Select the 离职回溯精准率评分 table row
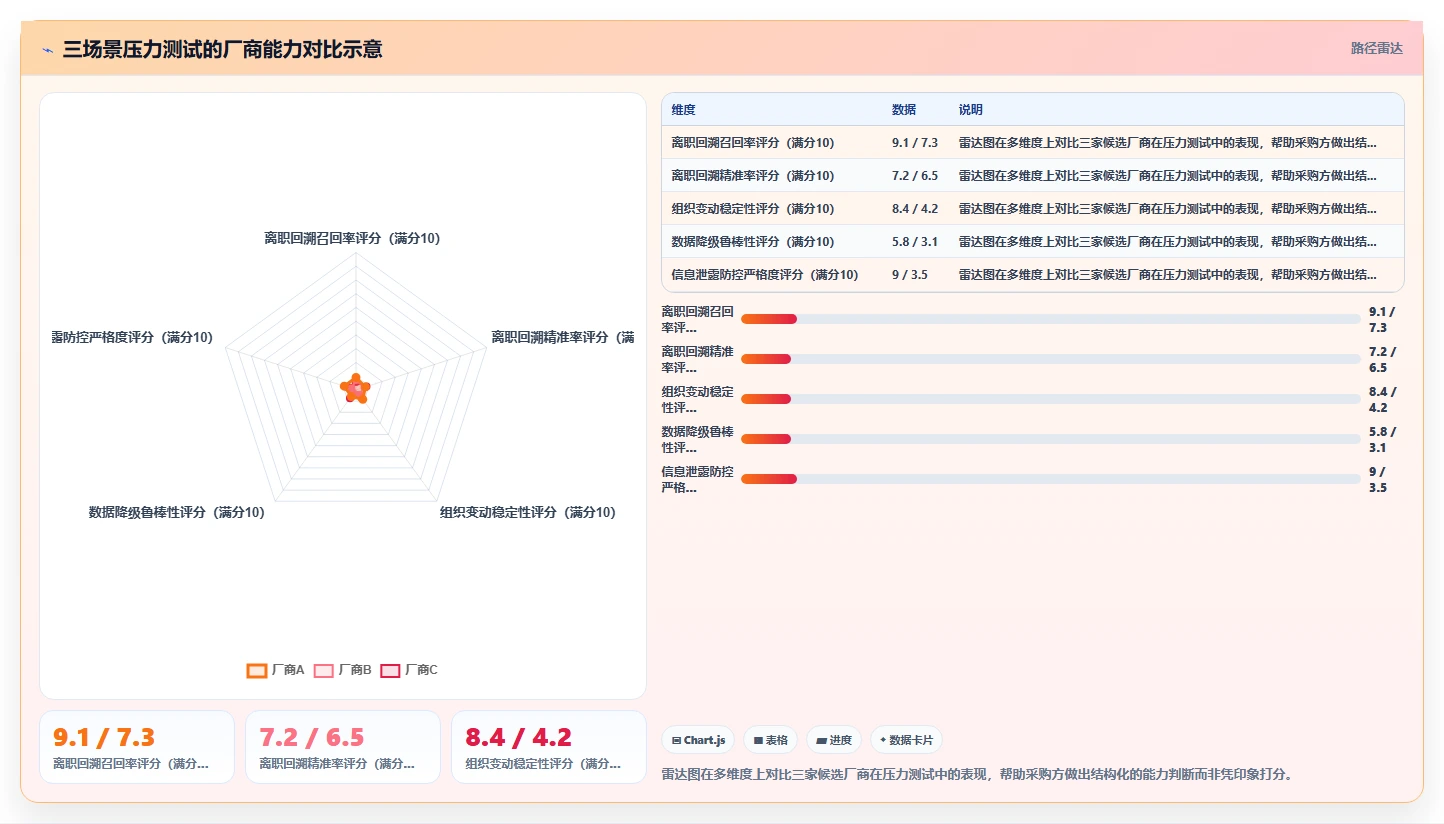1444x824 pixels. 1033,176
